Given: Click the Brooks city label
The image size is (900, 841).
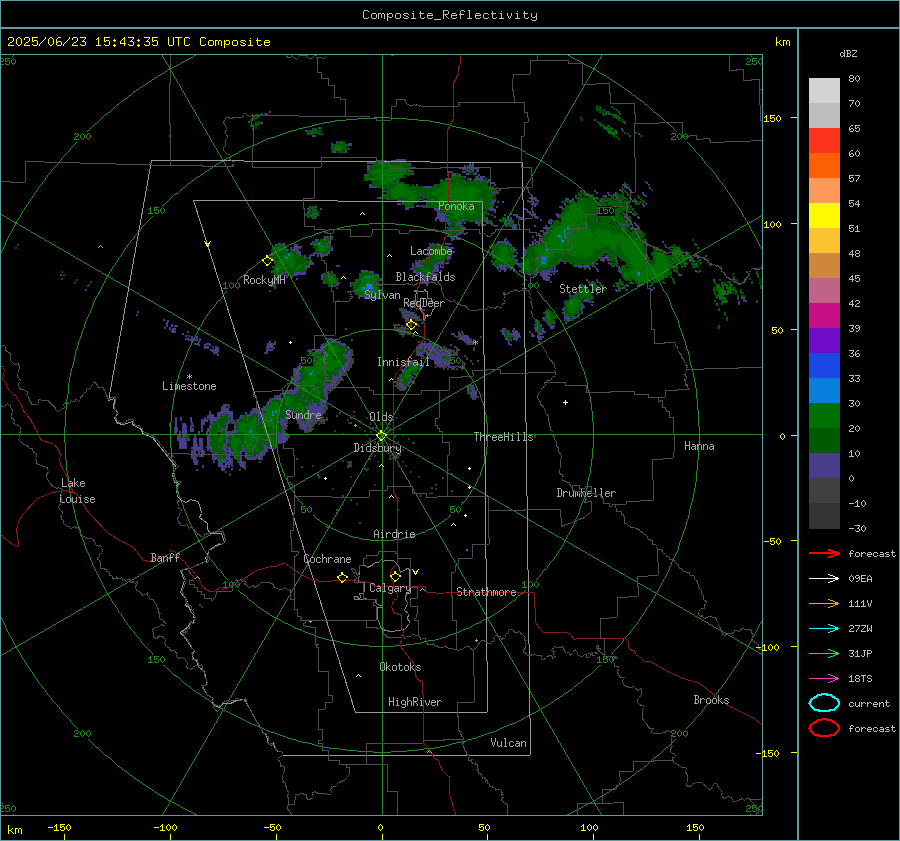Looking at the screenshot, I should [711, 700].
